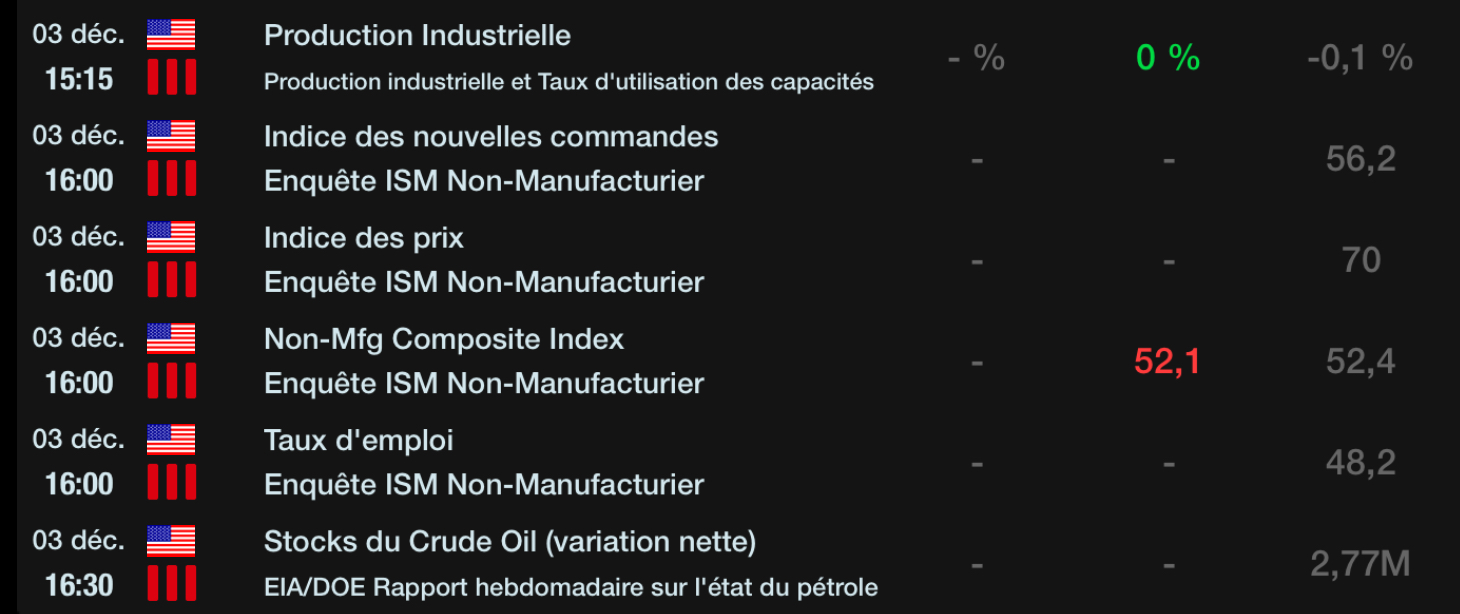The image size is (1460, 614).
Task: Click US flag beside Production Industrielle
Action: click(171, 35)
